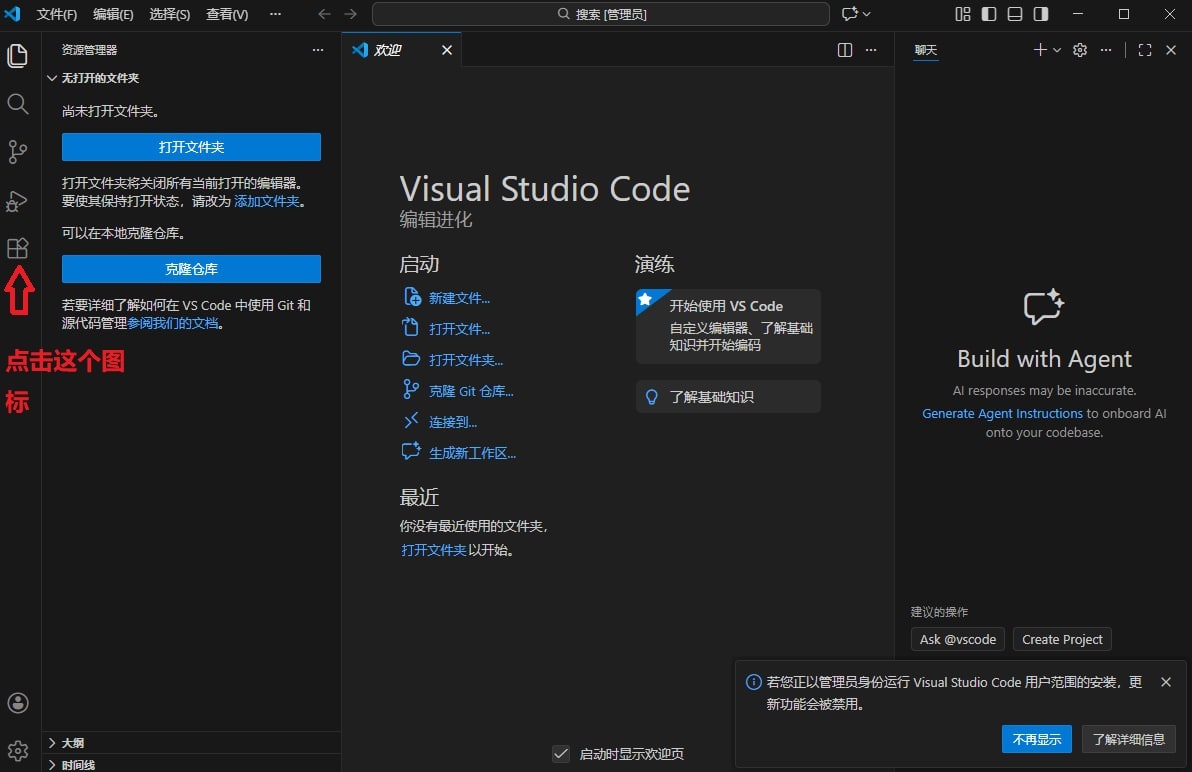The width and height of the screenshot is (1192, 772).
Task: Expand the 大纲 section
Action: tap(72, 743)
